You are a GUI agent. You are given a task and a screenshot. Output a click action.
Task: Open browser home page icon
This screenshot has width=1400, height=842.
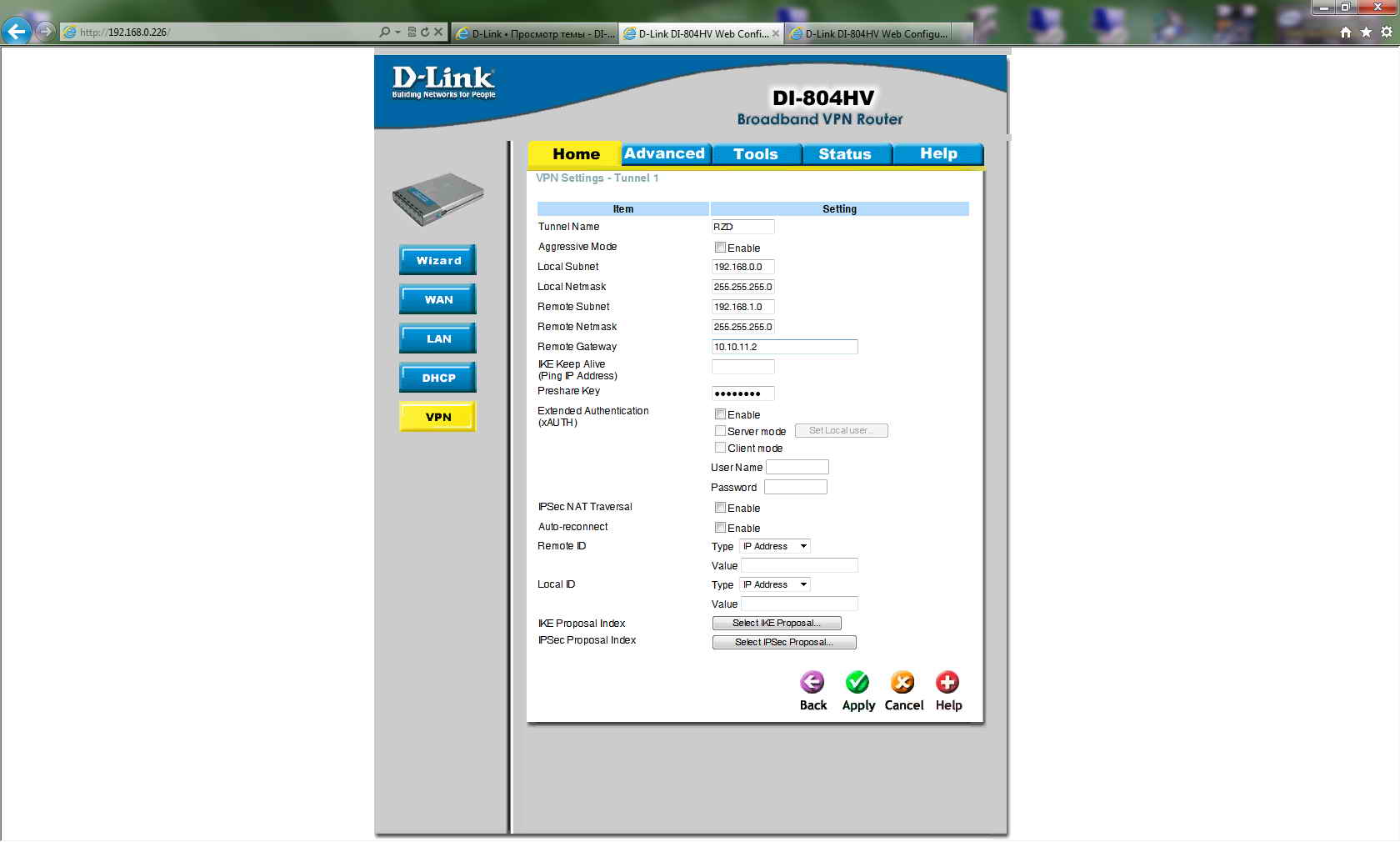[1346, 33]
